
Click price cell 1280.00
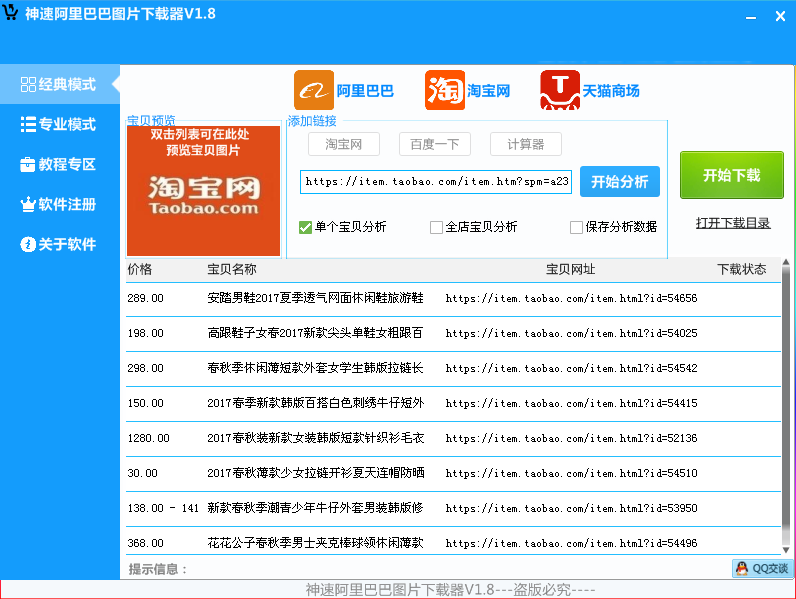click(x=148, y=439)
